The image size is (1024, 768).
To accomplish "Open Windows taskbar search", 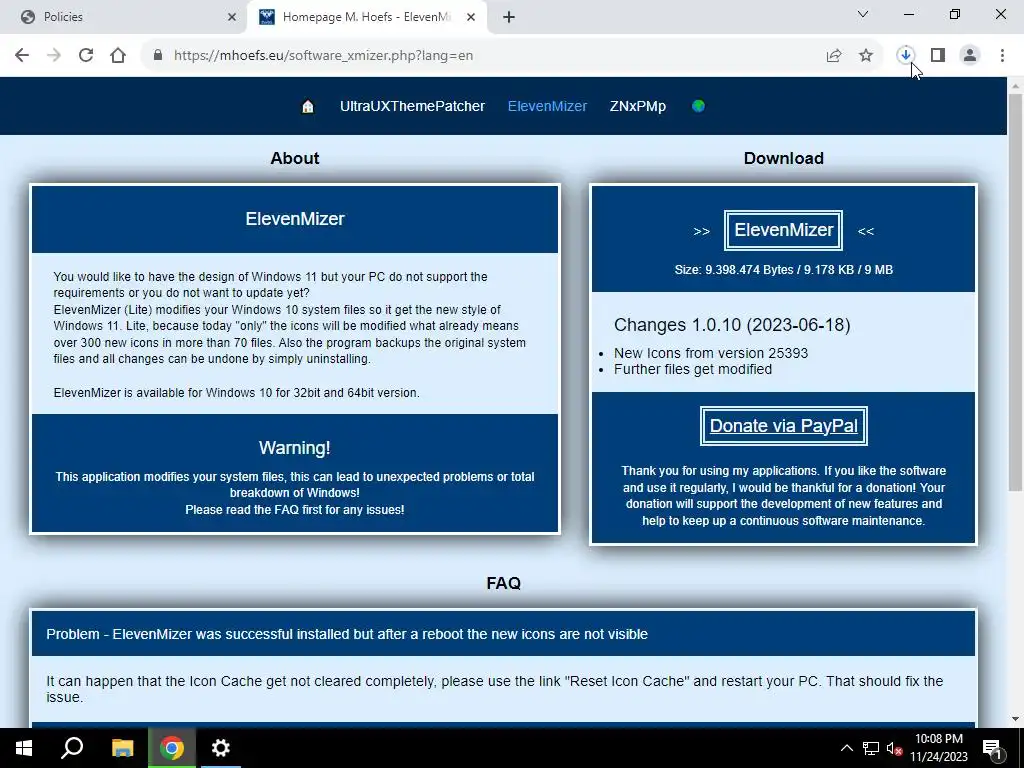I will coord(72,748).
